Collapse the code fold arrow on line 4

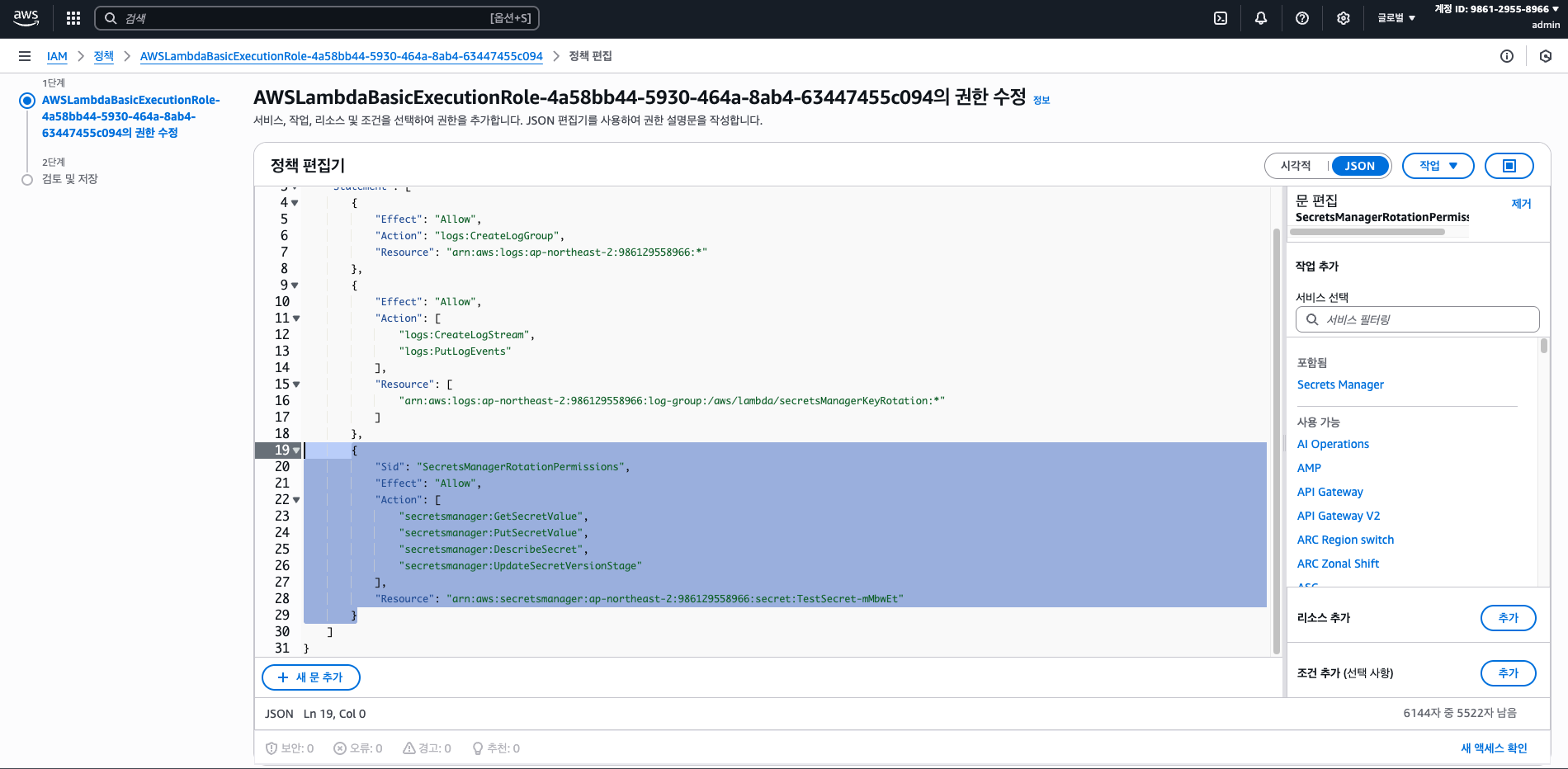[295, 203]
